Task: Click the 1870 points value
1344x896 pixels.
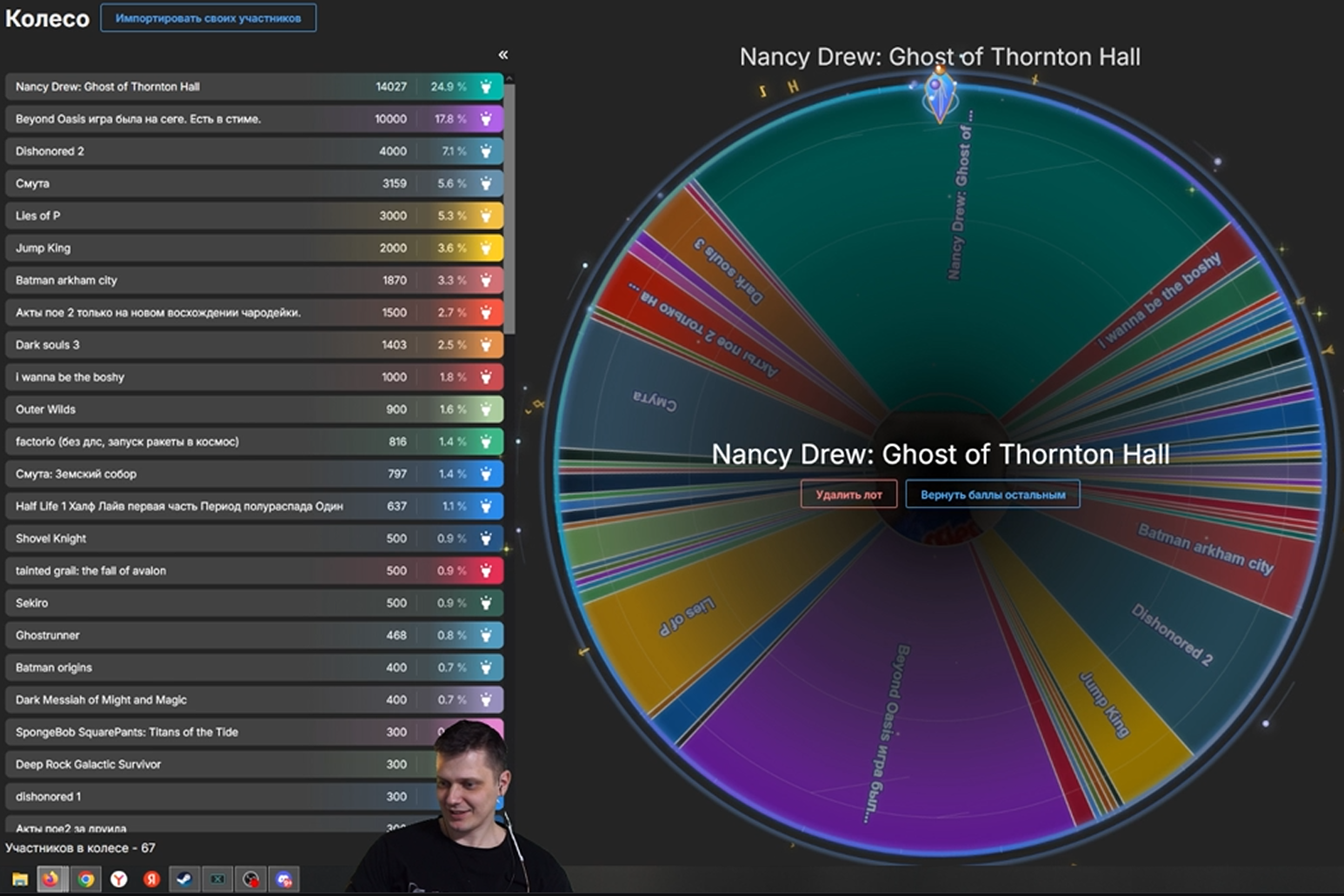Action: click(395, 280)
